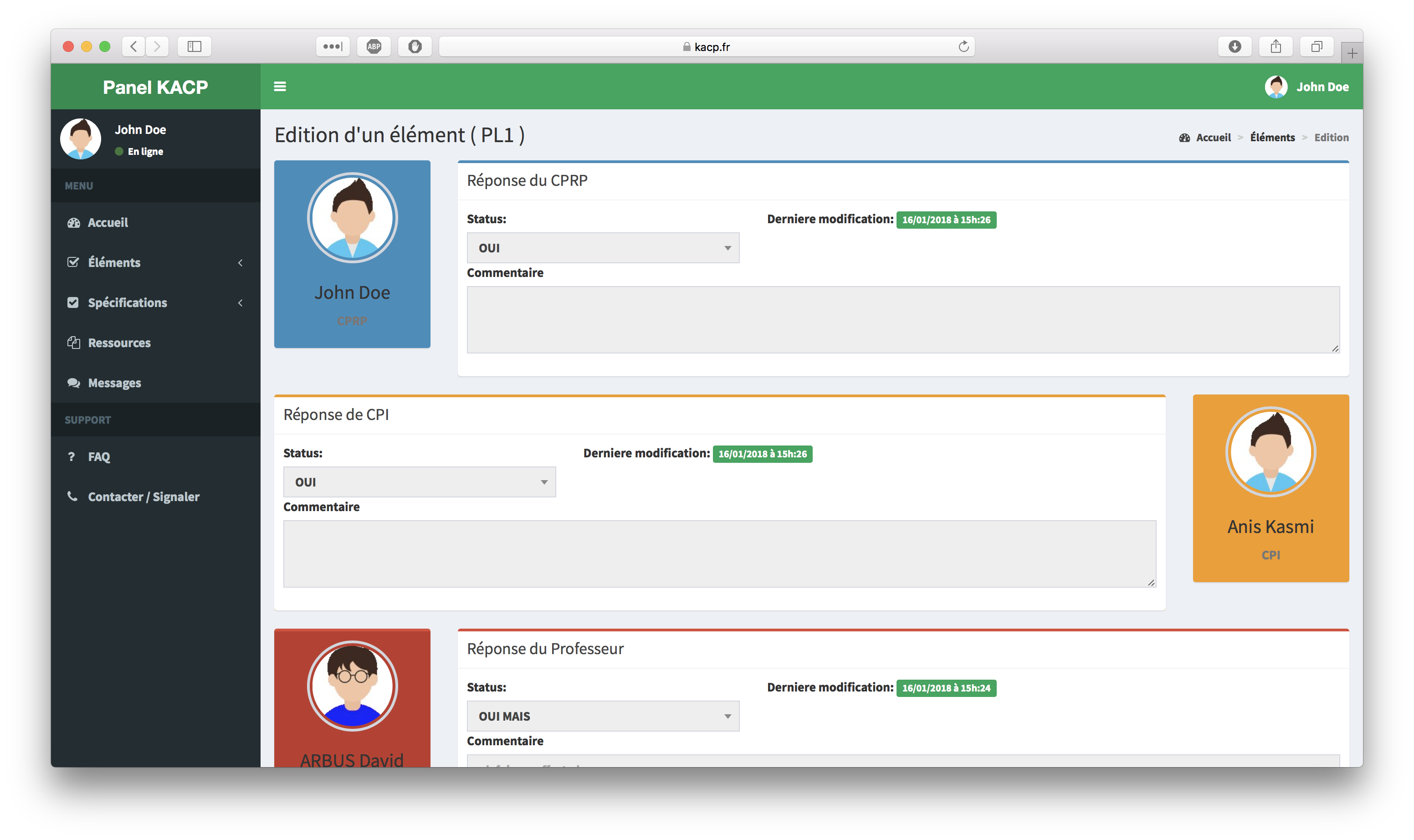Open Messages in the sidebar menu
This screenshot has width=1414, height=840.
click(x=114, y=383)
